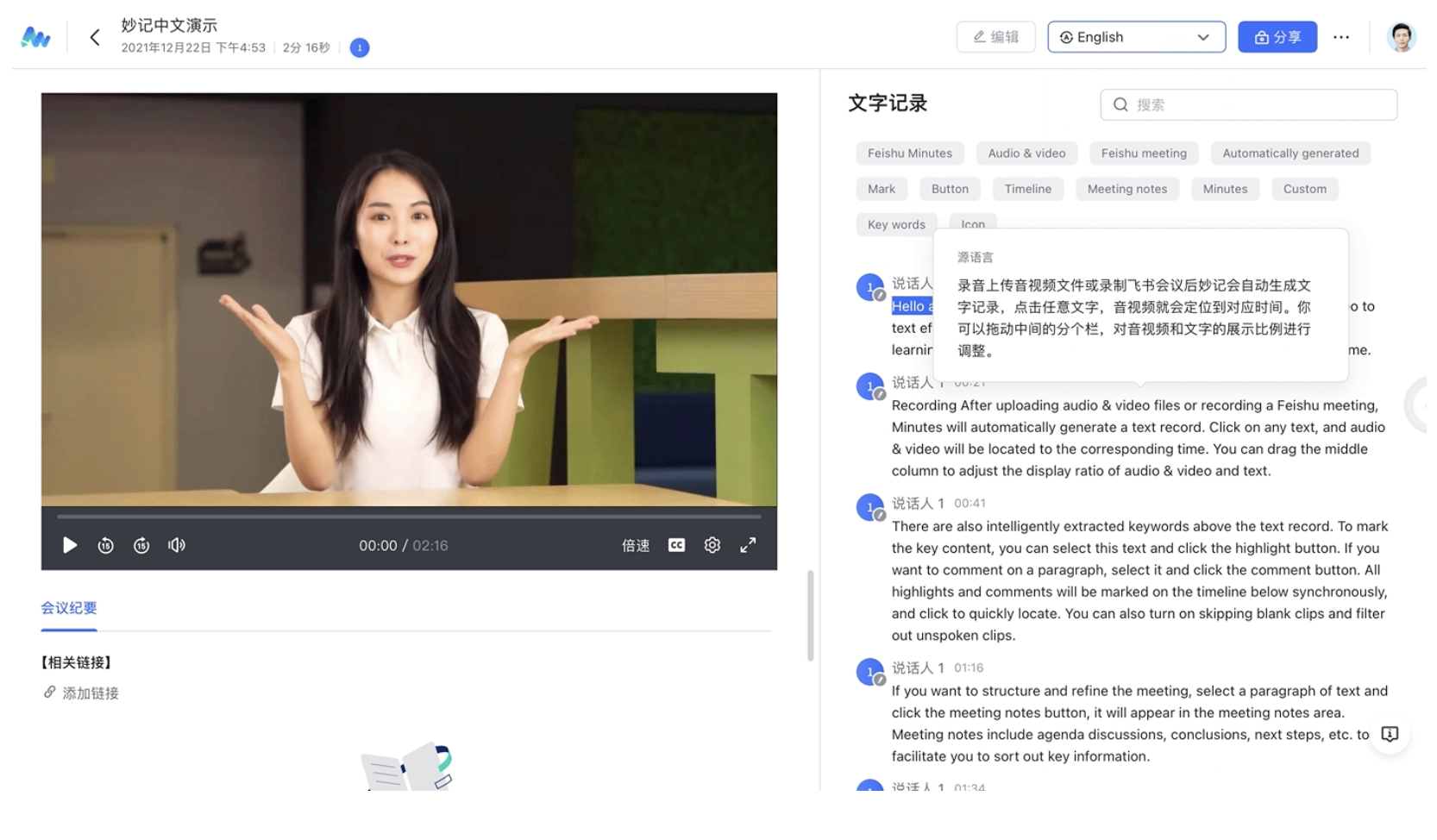Viewport: 1437px width, 840px height.
Task: Play the video
Action: pos(70,545)
